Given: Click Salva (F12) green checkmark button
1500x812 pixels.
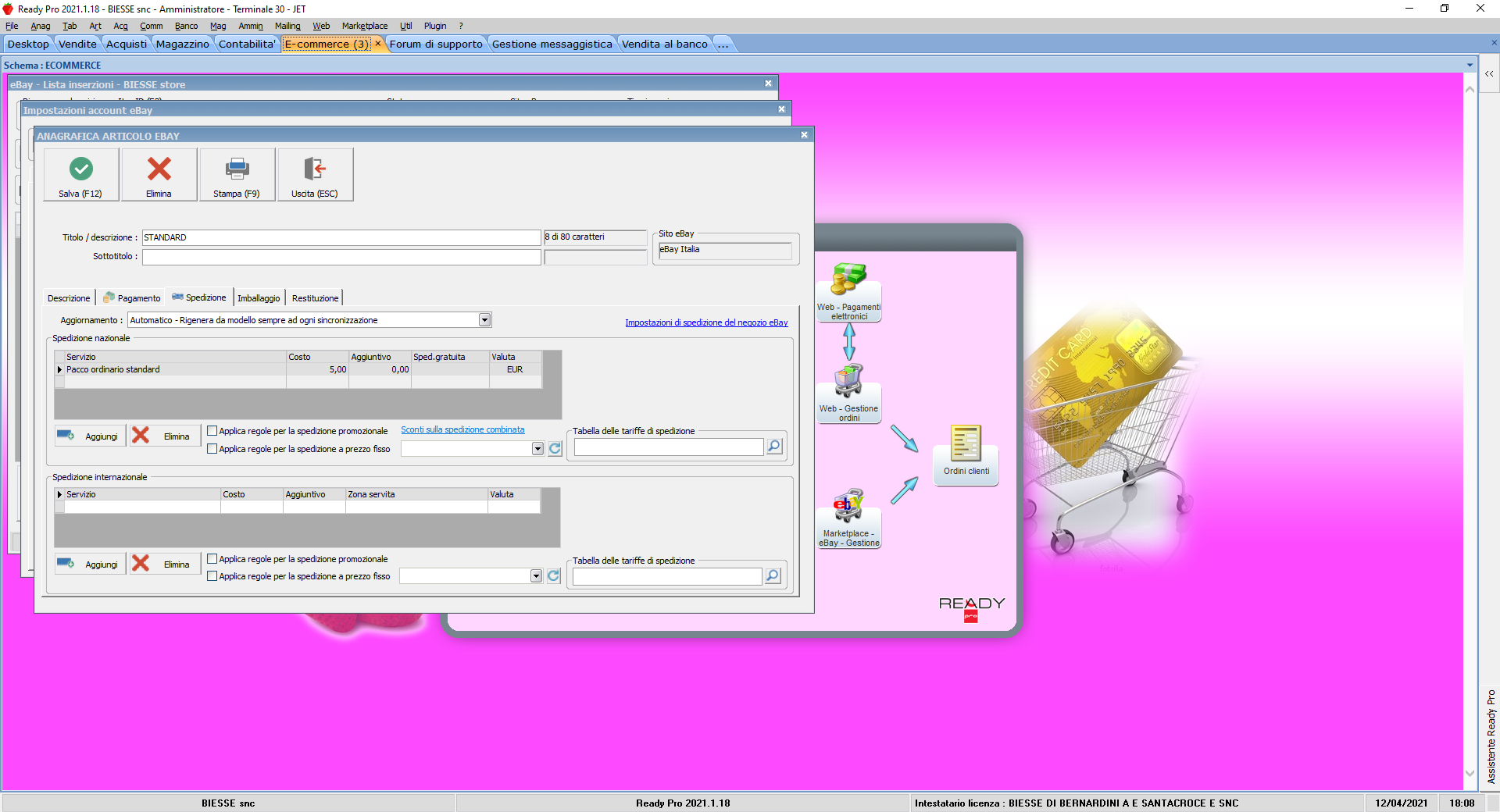Looking at the screenshot, I should click(x=81, y=175).
